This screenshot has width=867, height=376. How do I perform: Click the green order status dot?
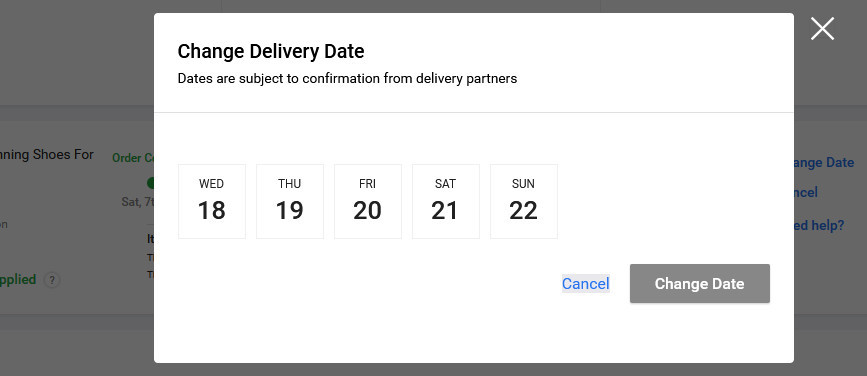[x=150, y=182]
